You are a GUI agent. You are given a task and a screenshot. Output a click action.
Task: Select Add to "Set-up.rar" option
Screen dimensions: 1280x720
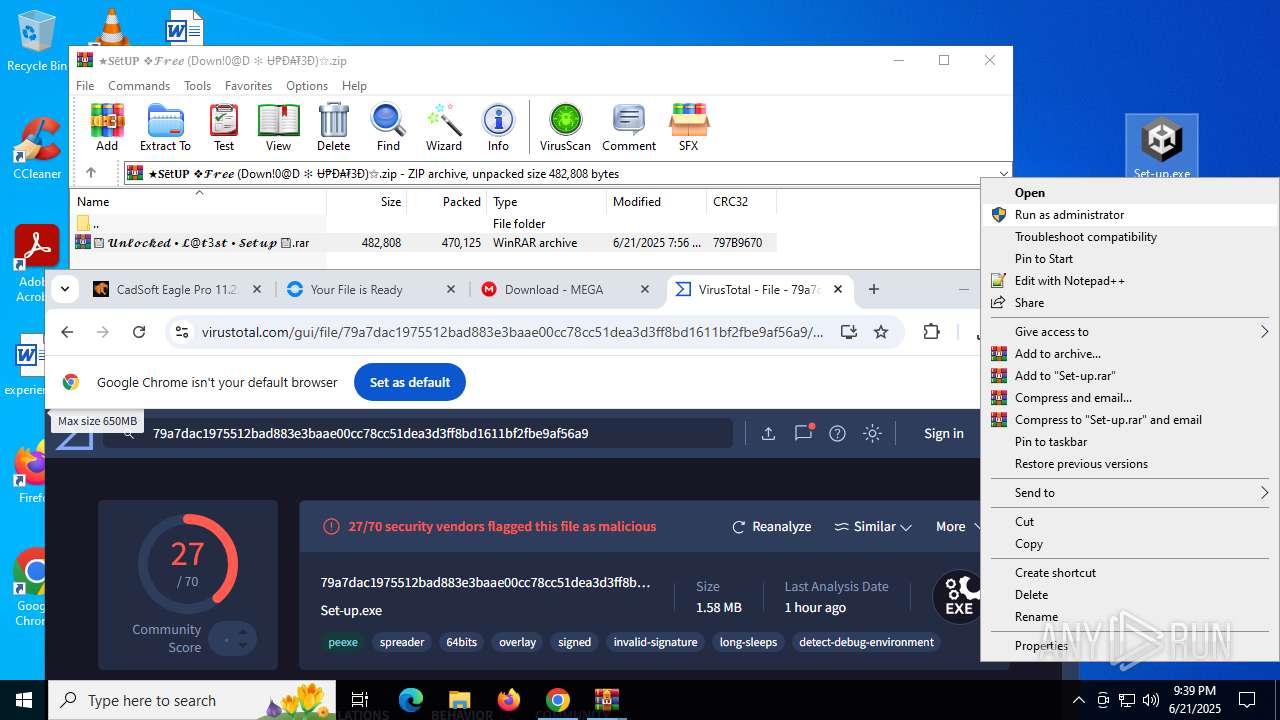pos(1129,376)
